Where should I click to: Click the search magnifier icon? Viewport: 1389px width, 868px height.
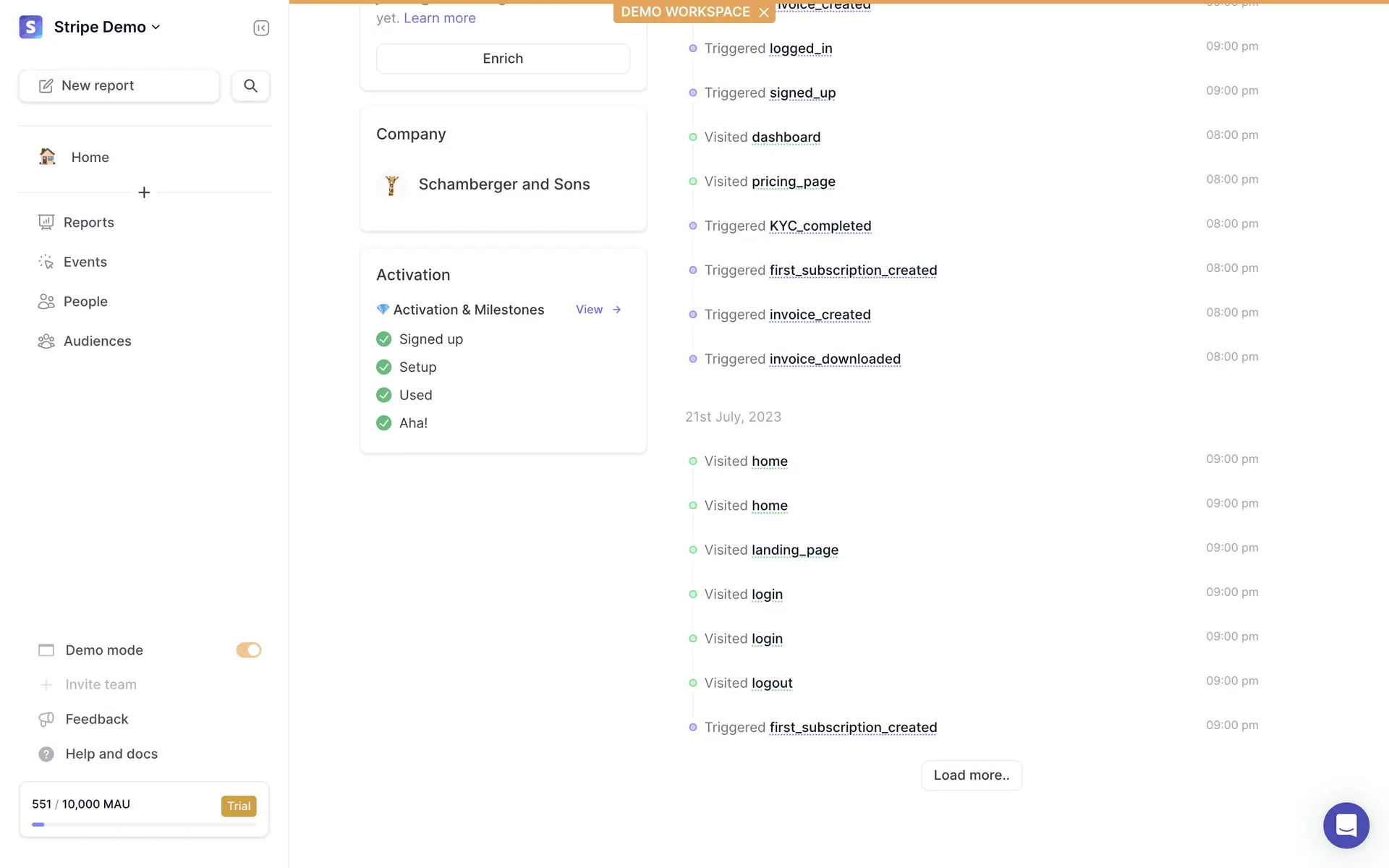(250, 86)
